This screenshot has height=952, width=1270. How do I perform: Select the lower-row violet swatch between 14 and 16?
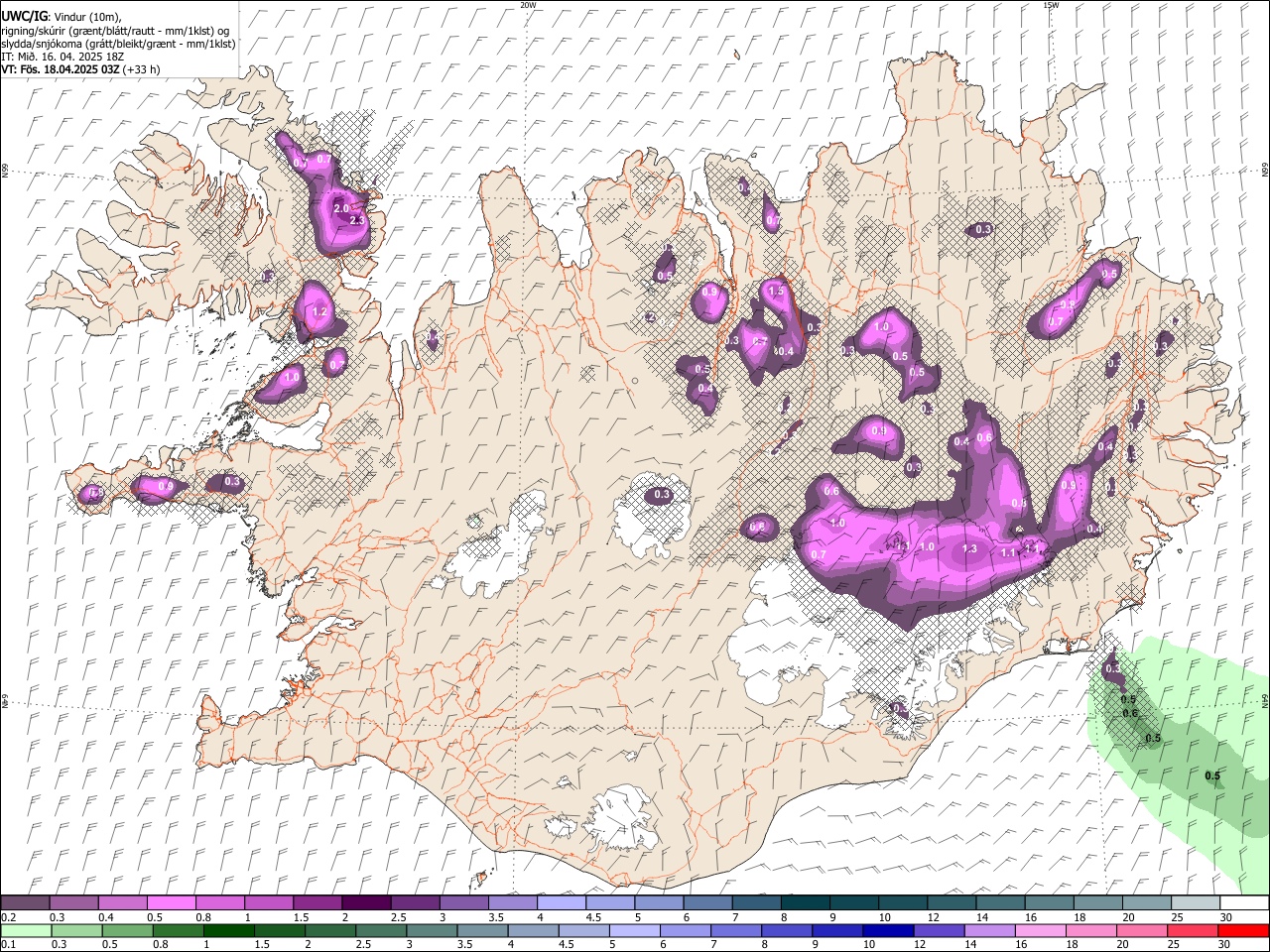point(988,930)
